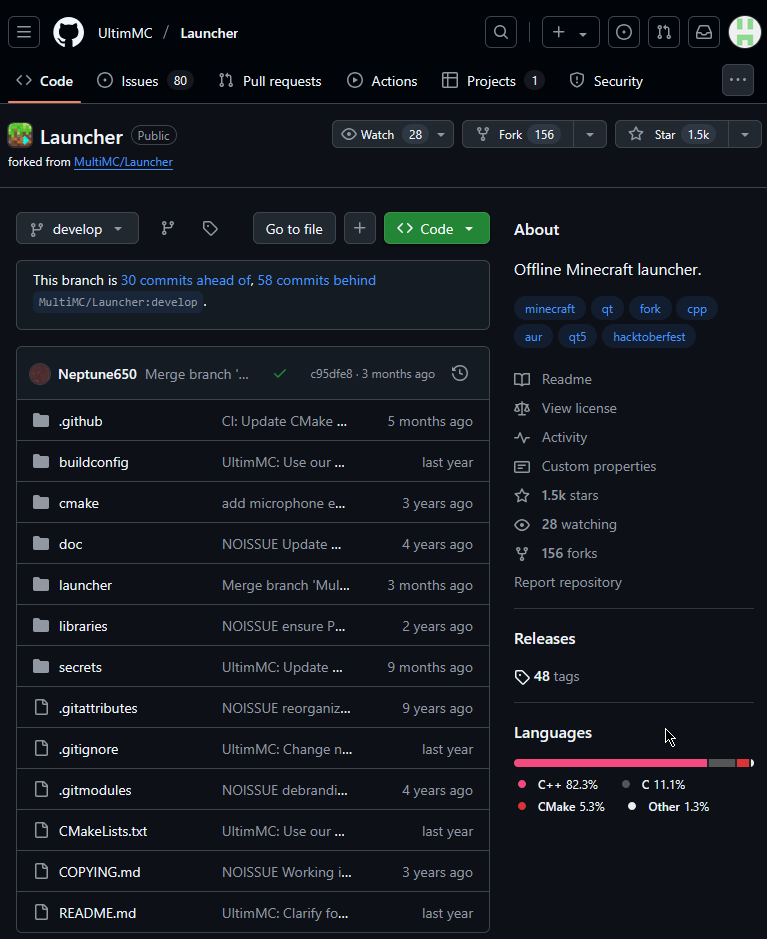Click the CMake 5.3% language entry
The width and height of the screenshot is (767, 939).
pyautogui.click(x=561, y=807)
